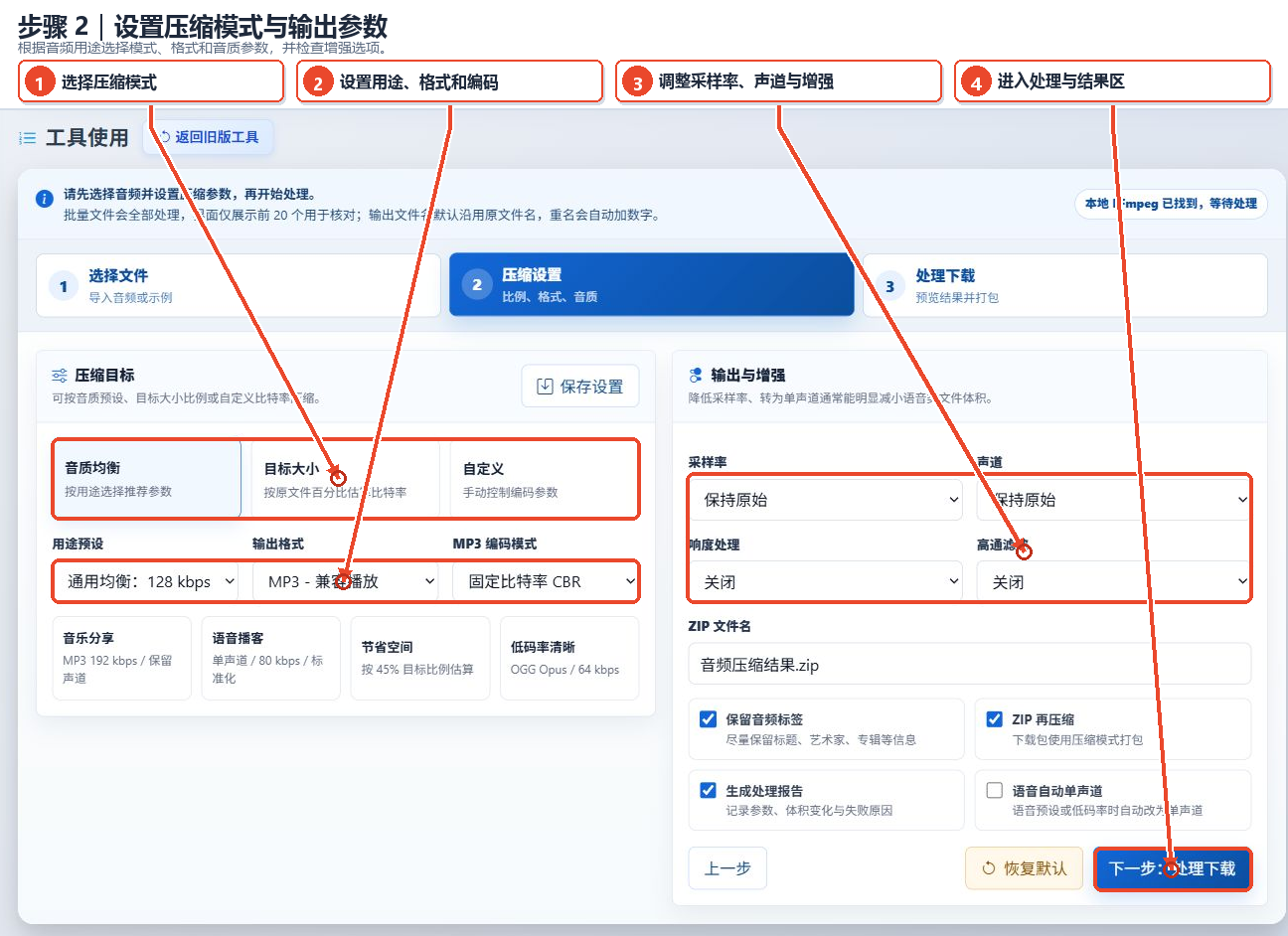
Task: Toggle 生成处理报告 checkbox
Action: coord(709,791)
